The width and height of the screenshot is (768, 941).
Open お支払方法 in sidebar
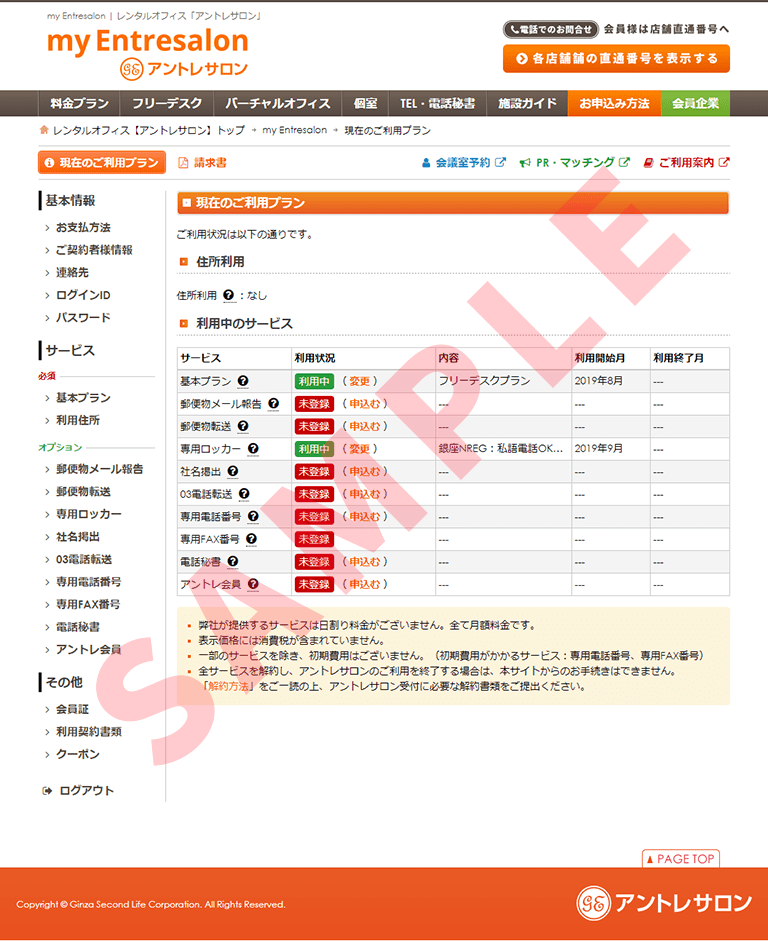[83, 227]
